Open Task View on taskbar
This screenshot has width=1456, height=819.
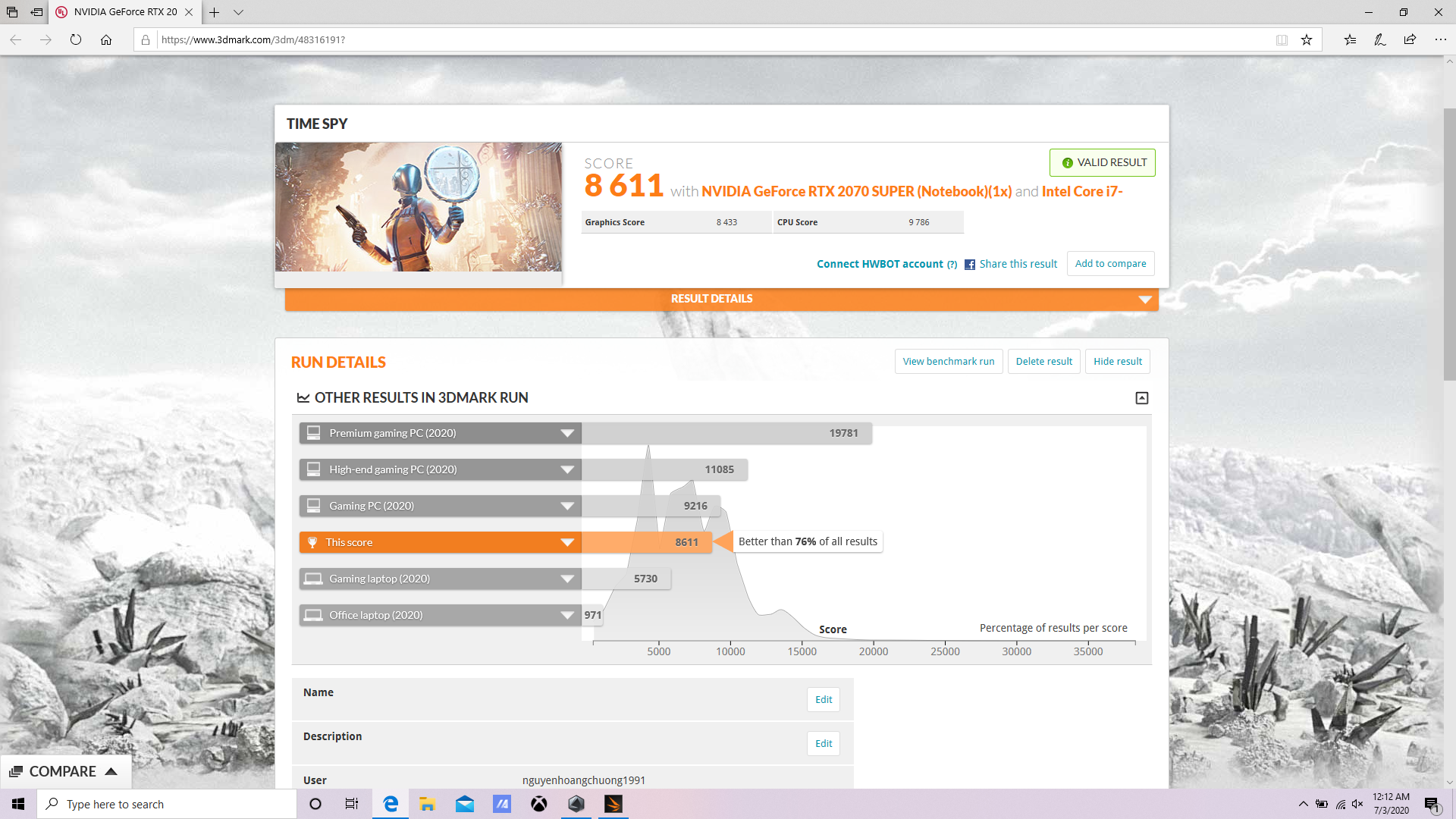pyautogui.click(x=352, y=804)
